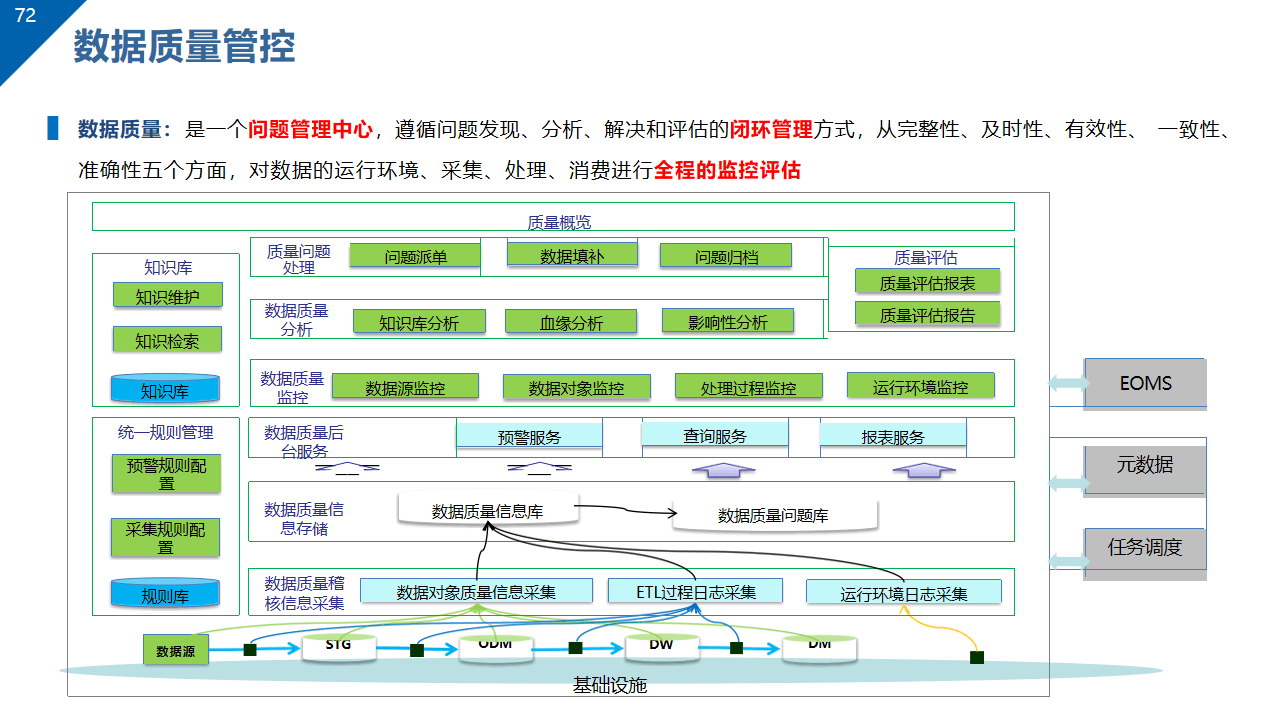
Task: Click the 问题归档 box
Action: [726, 256]
